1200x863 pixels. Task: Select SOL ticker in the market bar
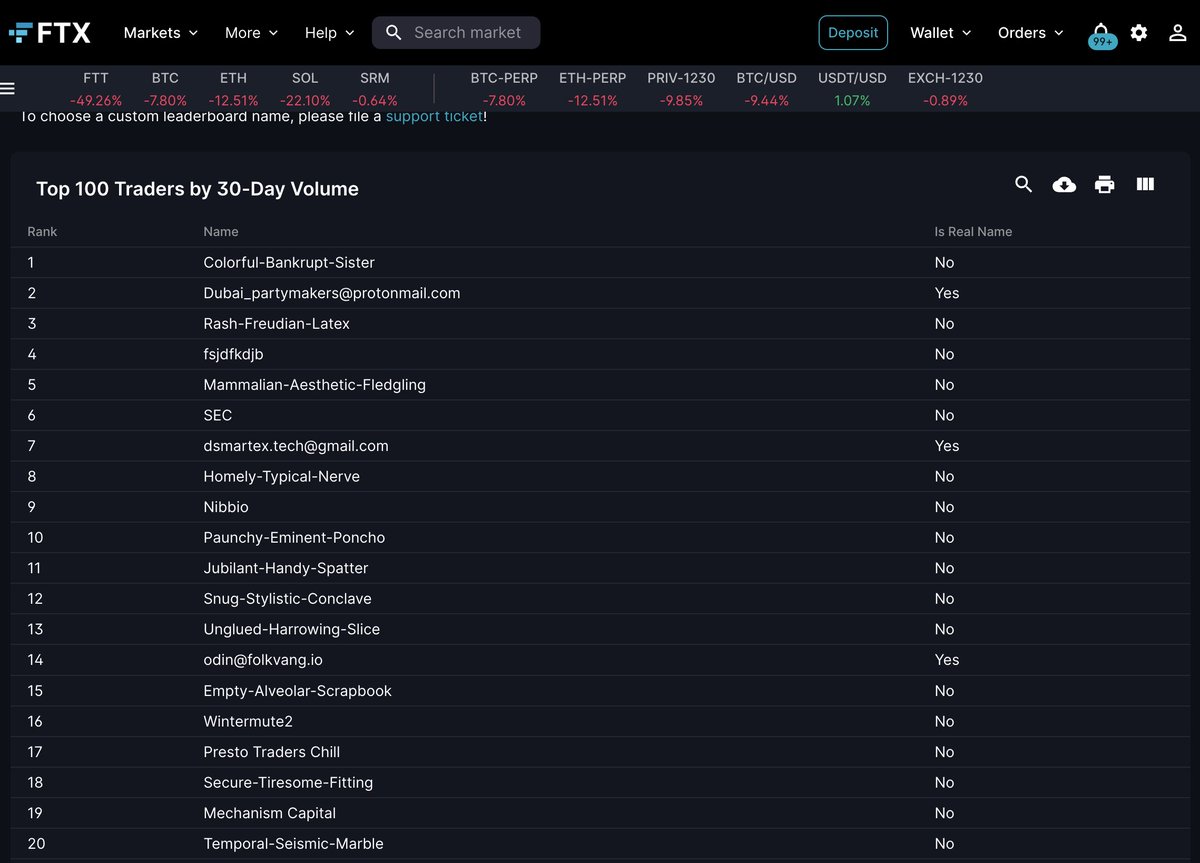click(305, 89)
